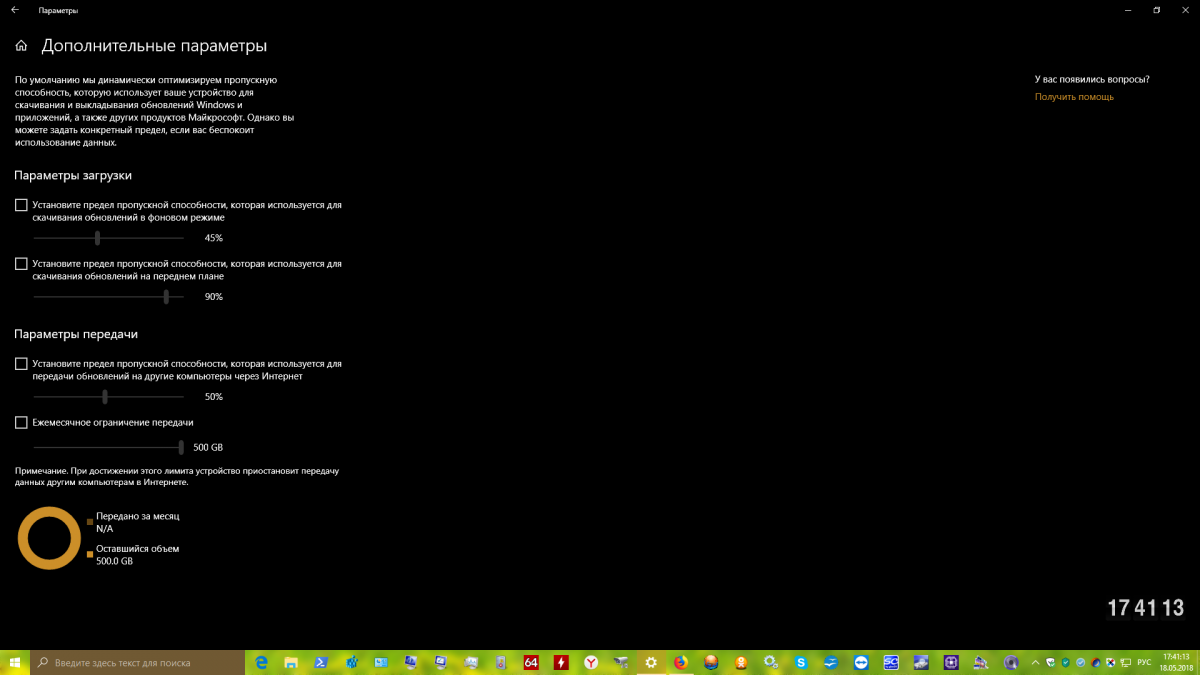Open Firefox from taskbar
Image resolution: width=1200 pixels, height=675 pixels.
click(x=681, y=662)
